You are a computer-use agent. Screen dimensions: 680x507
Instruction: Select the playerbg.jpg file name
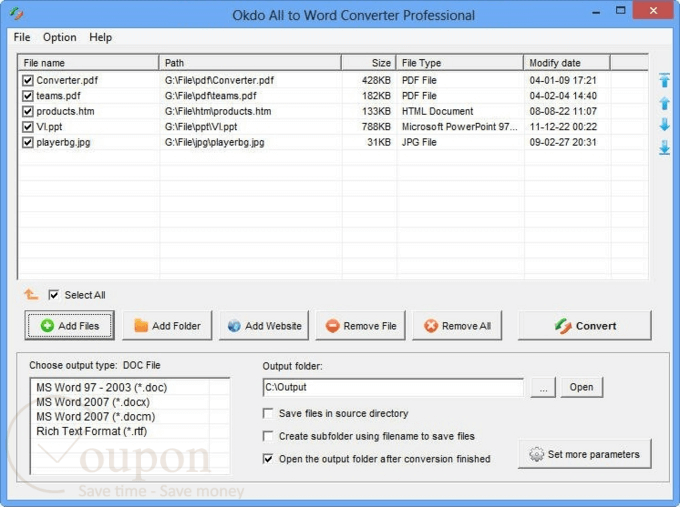pyautogui.click(x=63, y=142)
